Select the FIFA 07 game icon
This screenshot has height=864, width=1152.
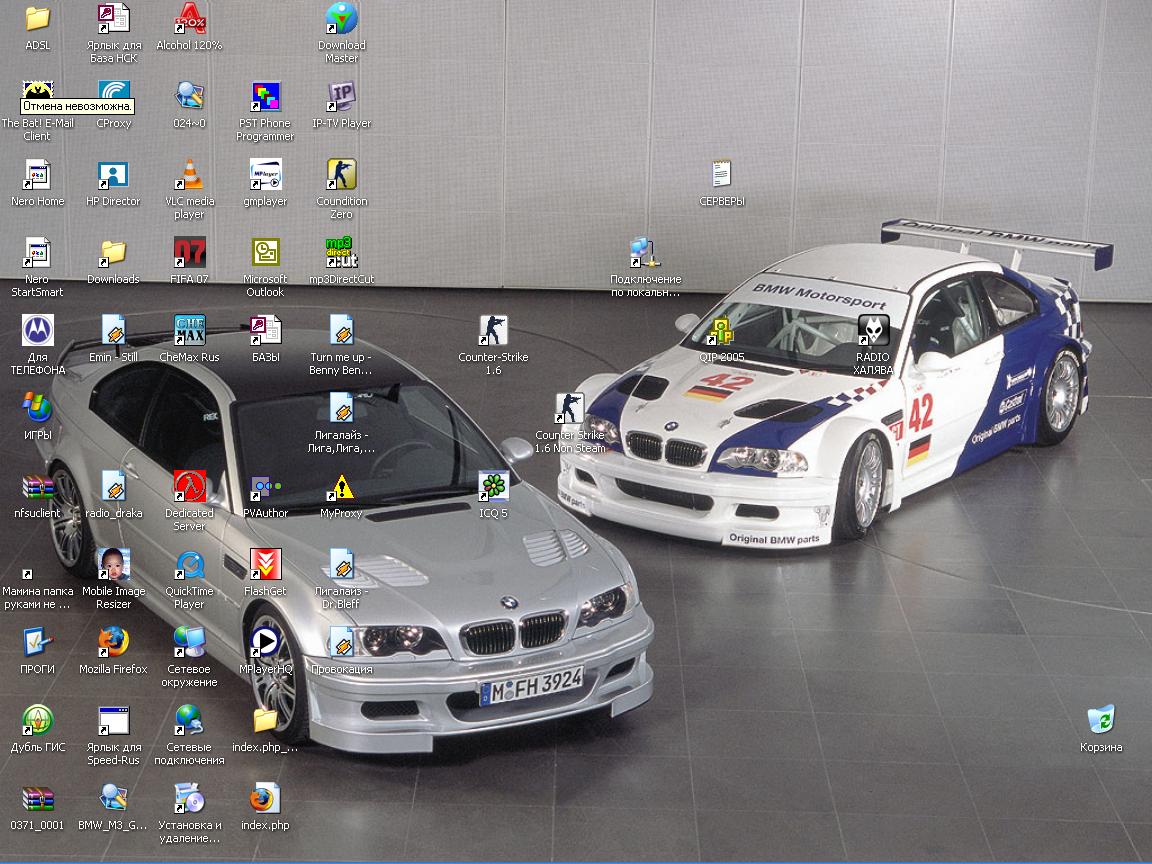pyautogui.click(x=189, y=253)
